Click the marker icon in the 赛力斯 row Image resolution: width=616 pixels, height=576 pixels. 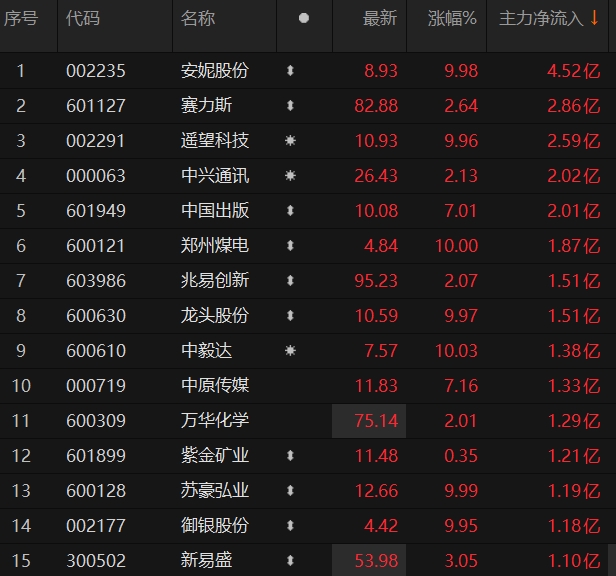[290, 106]
